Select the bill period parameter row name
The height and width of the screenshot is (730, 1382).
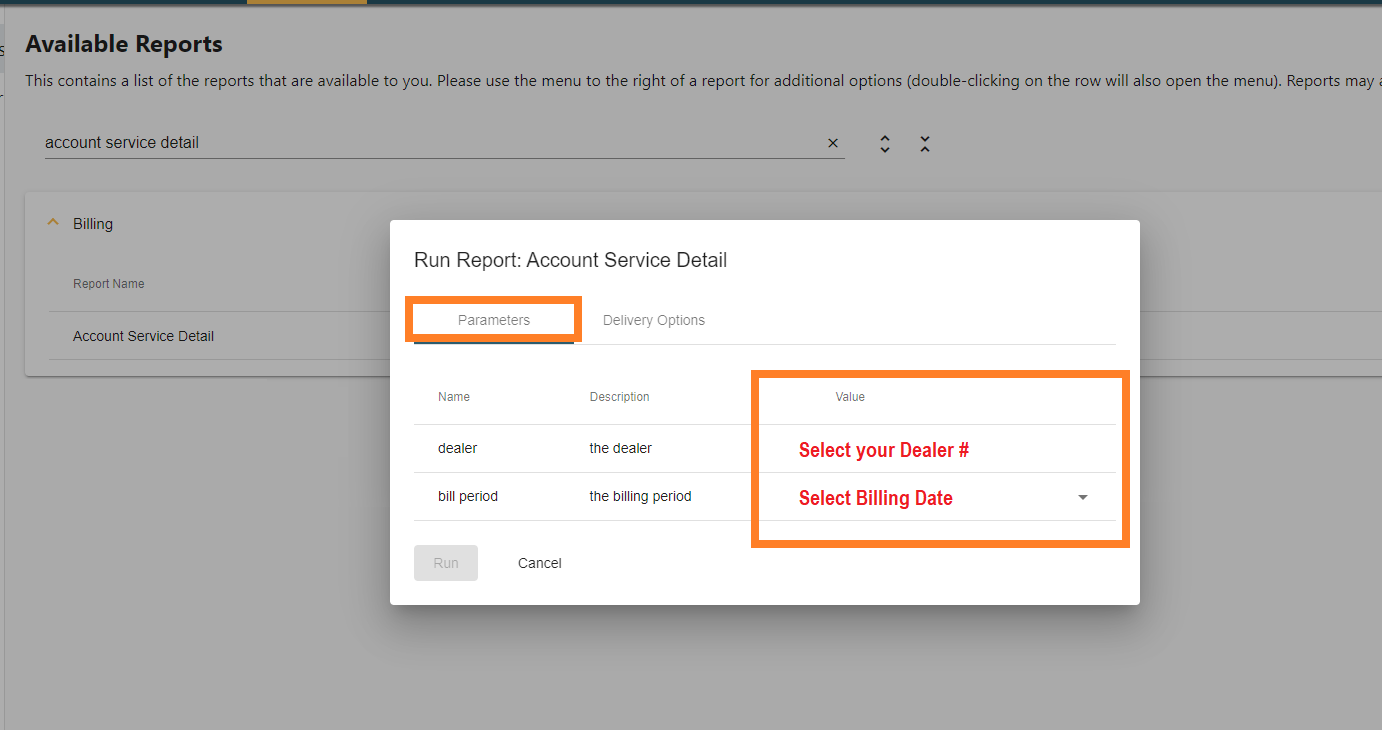tap(468, 496)
